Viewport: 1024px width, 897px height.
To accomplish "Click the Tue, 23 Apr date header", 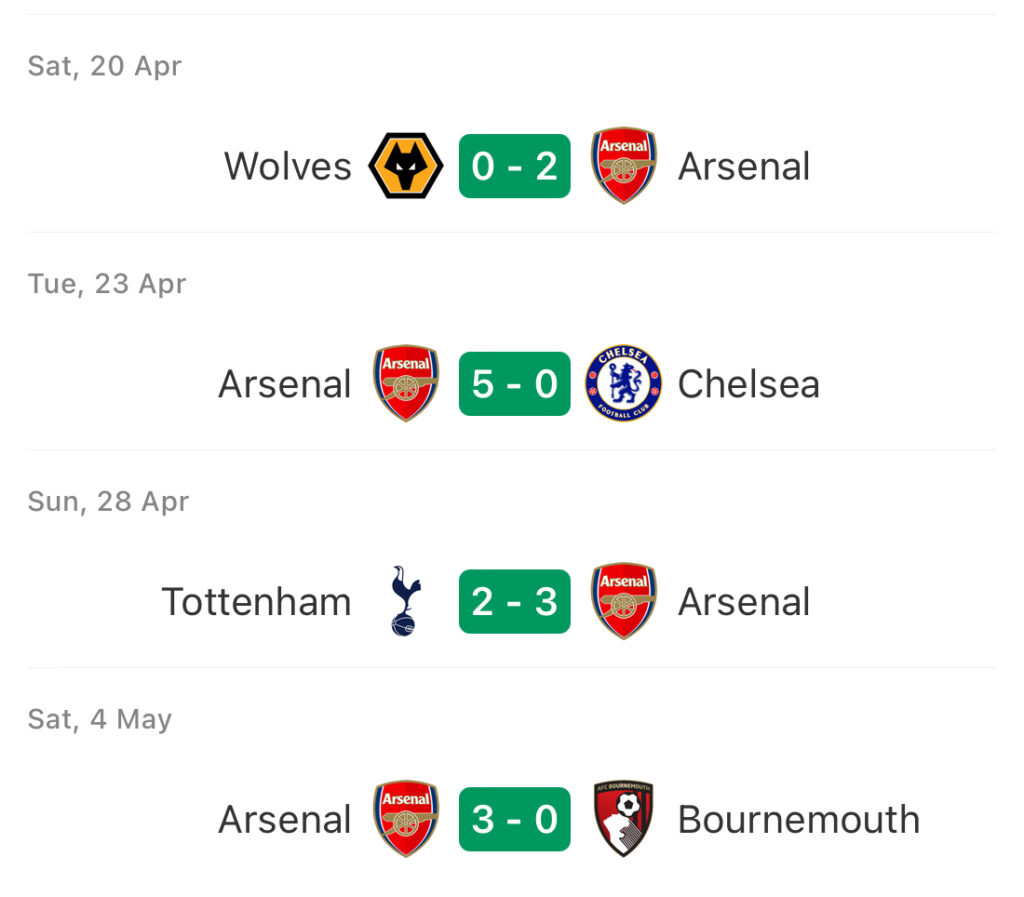I will 107,284.
